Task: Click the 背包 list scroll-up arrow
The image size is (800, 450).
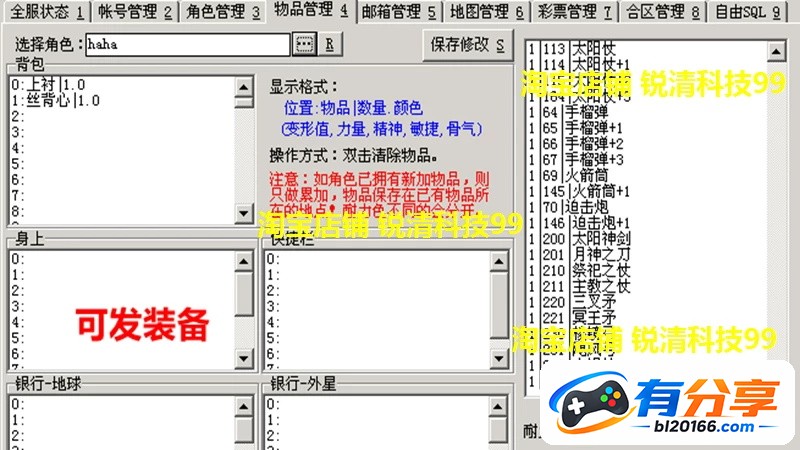Action: [244, 87]
